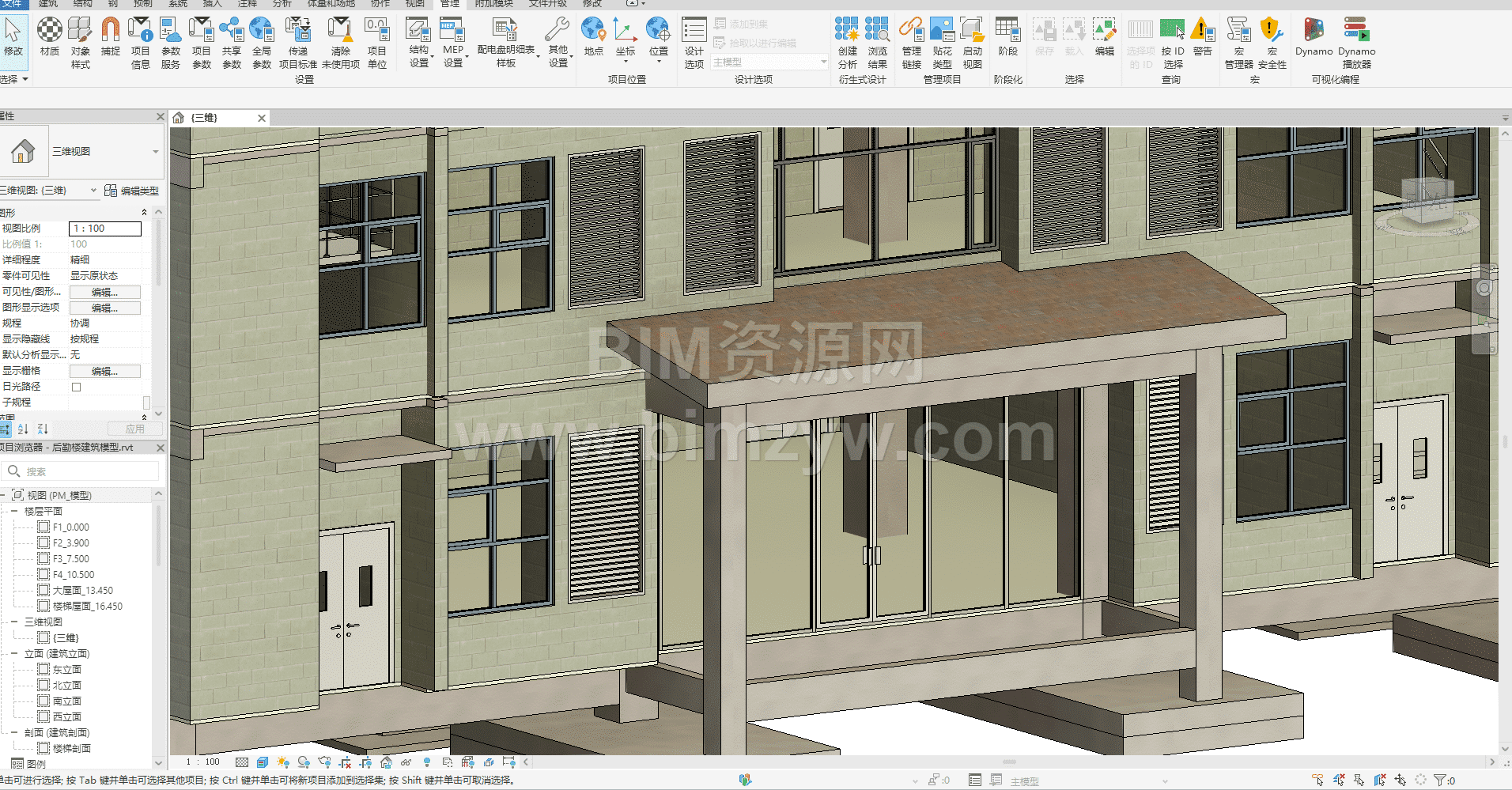Collapse the 楼层平面 tree node

[x=14, y=512]
